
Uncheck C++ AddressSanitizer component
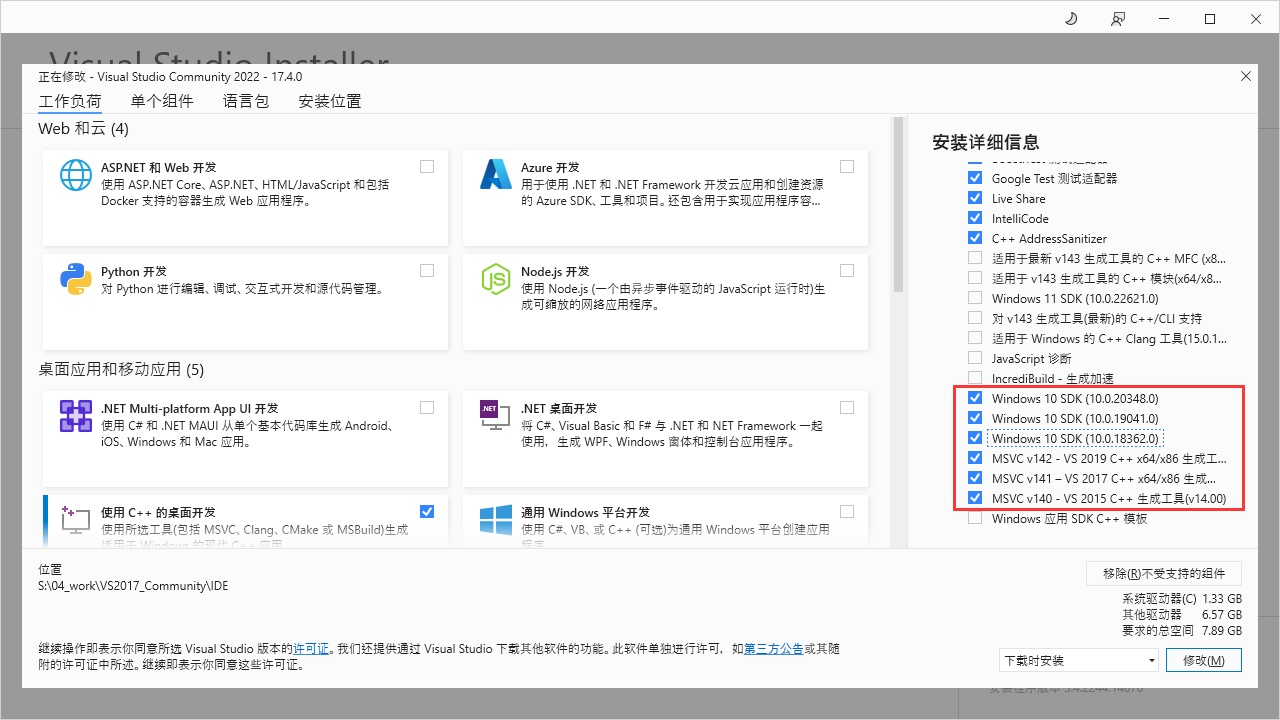click(975, 238)
